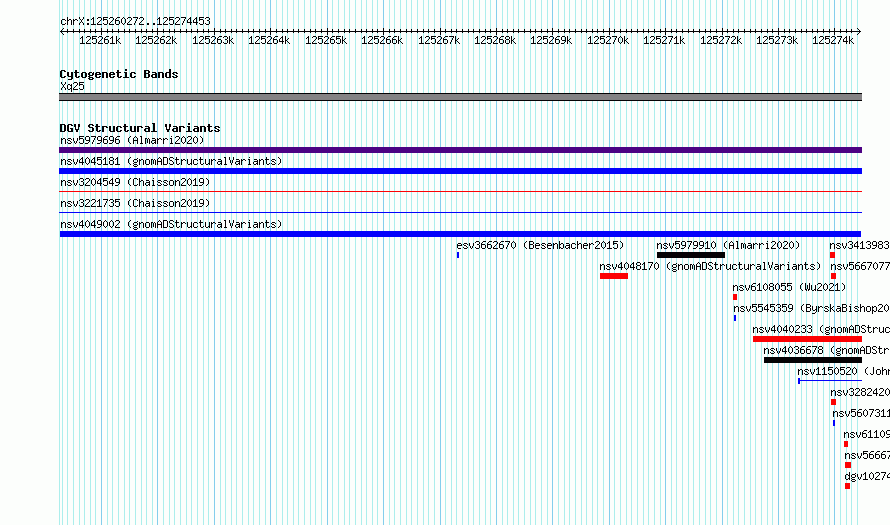Click the black nsv5979910 variant bar
This screenshot has height=525, width=890.
pyautogui.click(x=691, y=255)
